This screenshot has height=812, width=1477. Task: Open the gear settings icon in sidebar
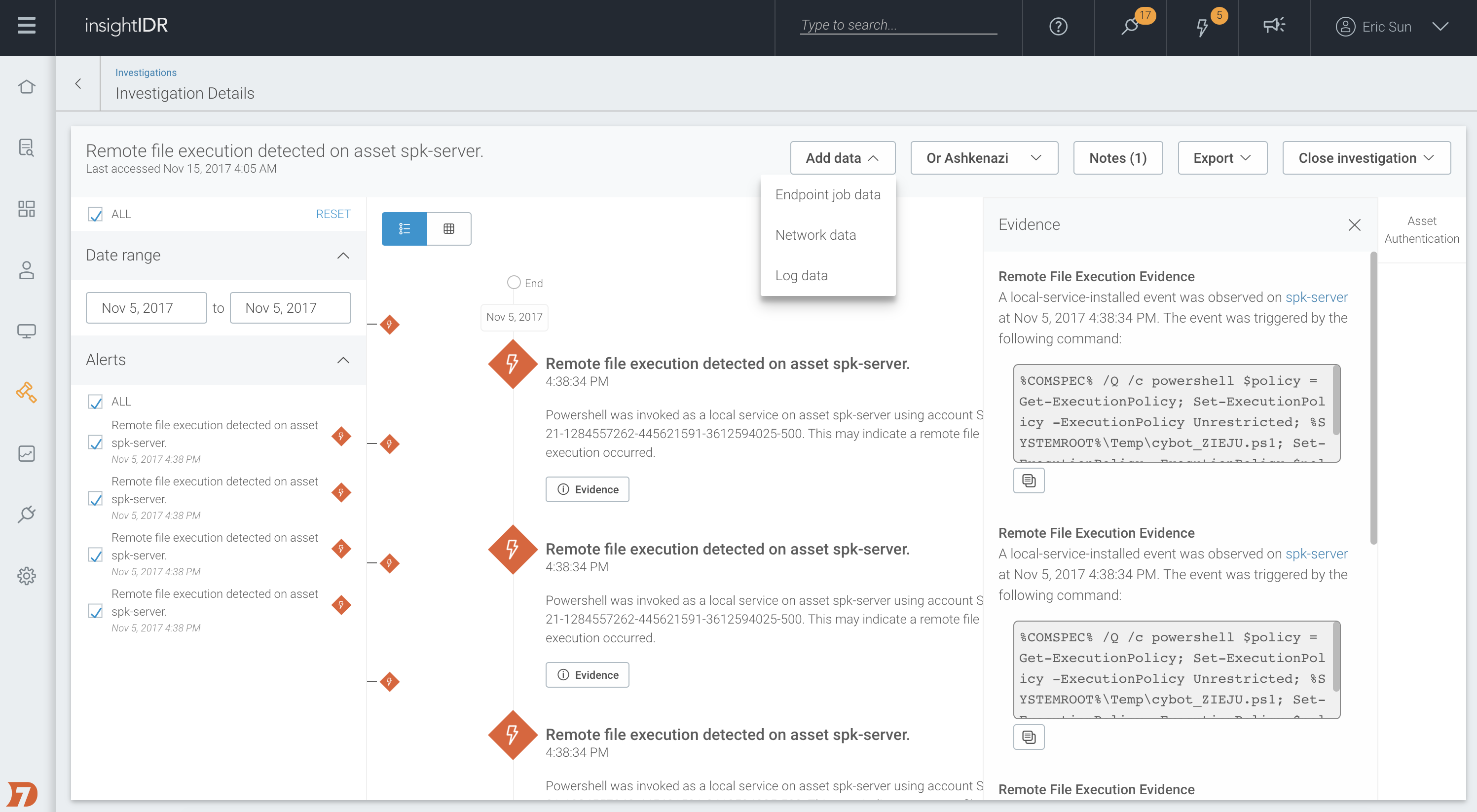26,575
